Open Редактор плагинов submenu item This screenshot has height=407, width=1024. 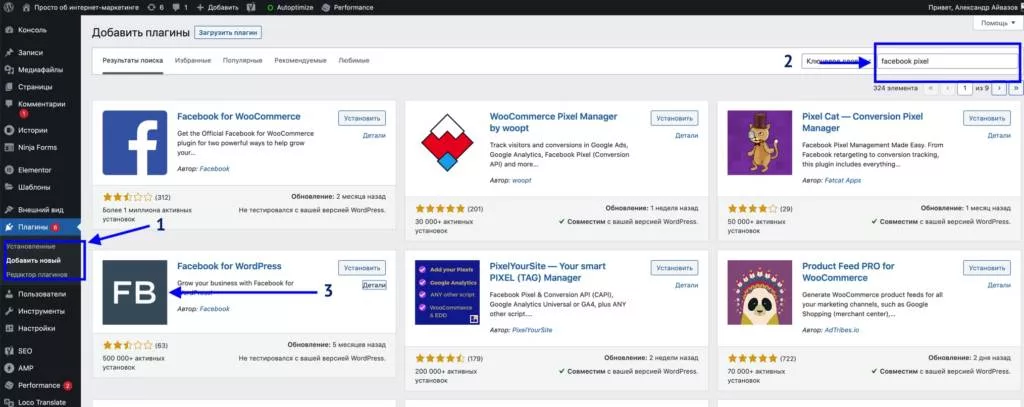click(x=37, y=274)
